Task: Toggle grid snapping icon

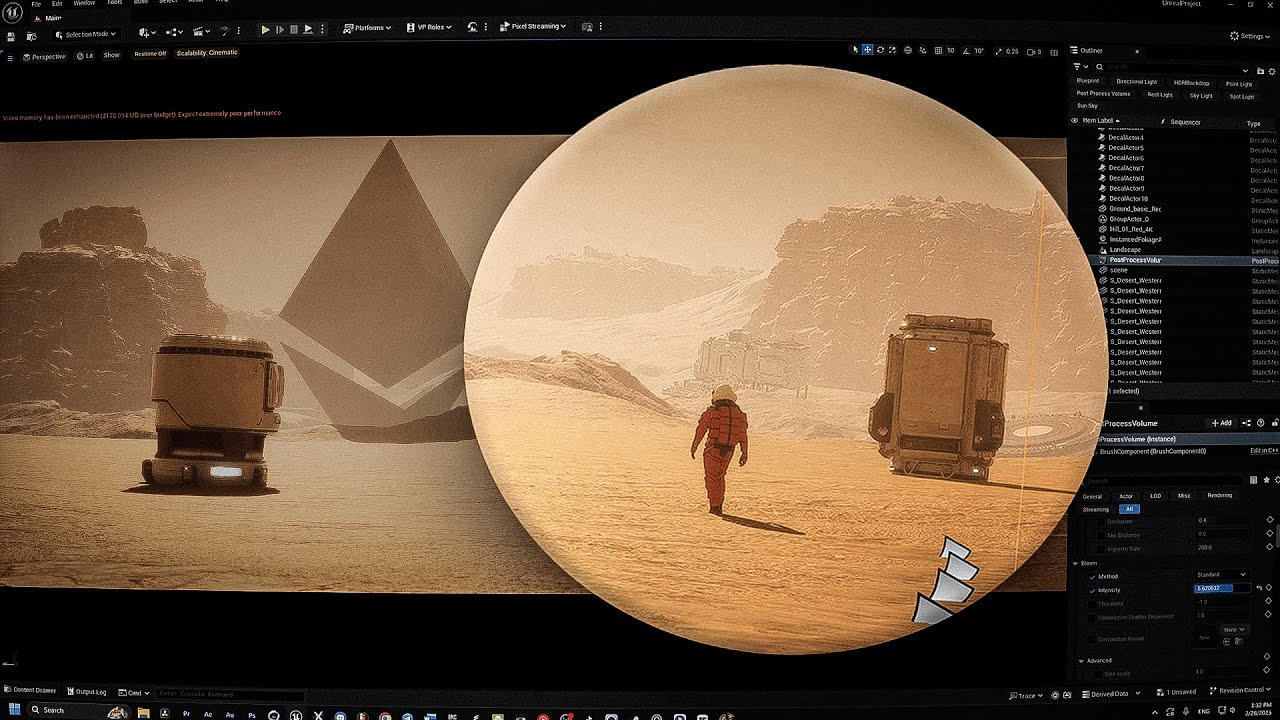Action: coord(938,50)
